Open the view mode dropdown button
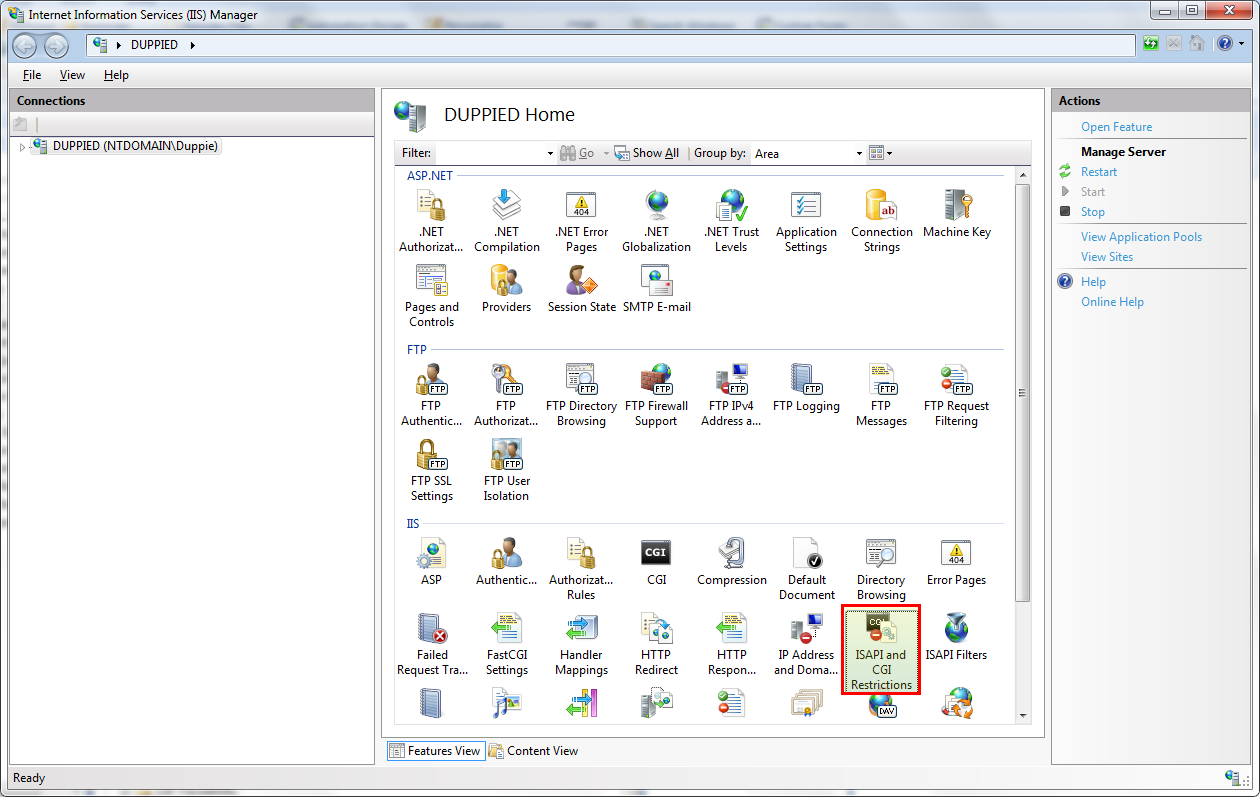This screenshot has height=797, width=1260. pyautogui.click(x=880, y=153)
